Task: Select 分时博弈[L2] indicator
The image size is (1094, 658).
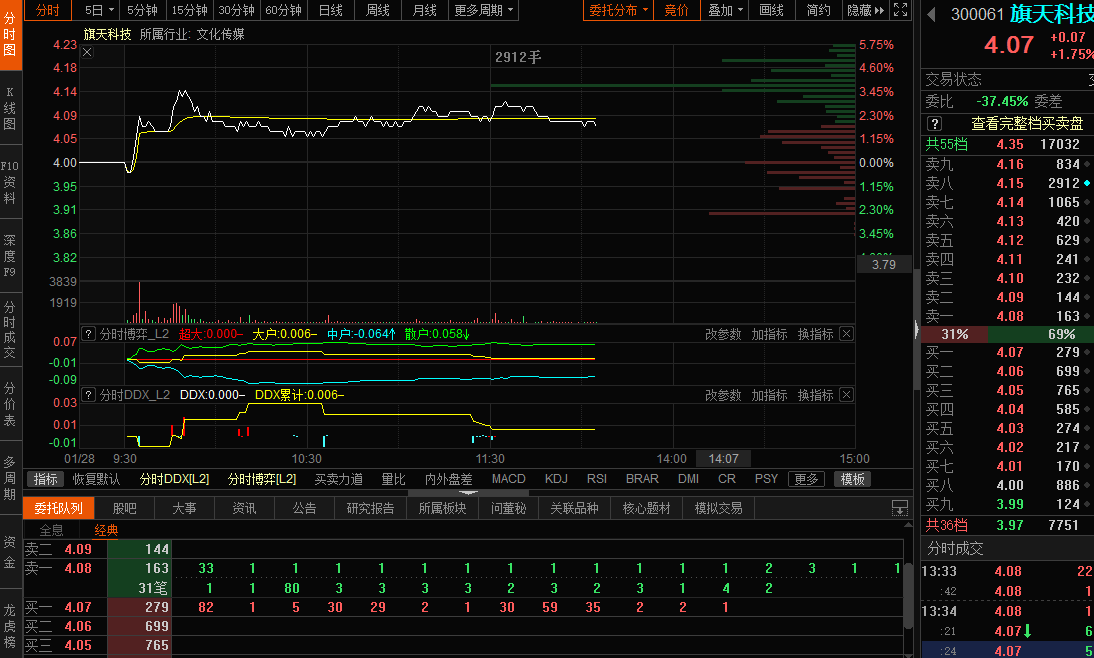Action: 262,479
